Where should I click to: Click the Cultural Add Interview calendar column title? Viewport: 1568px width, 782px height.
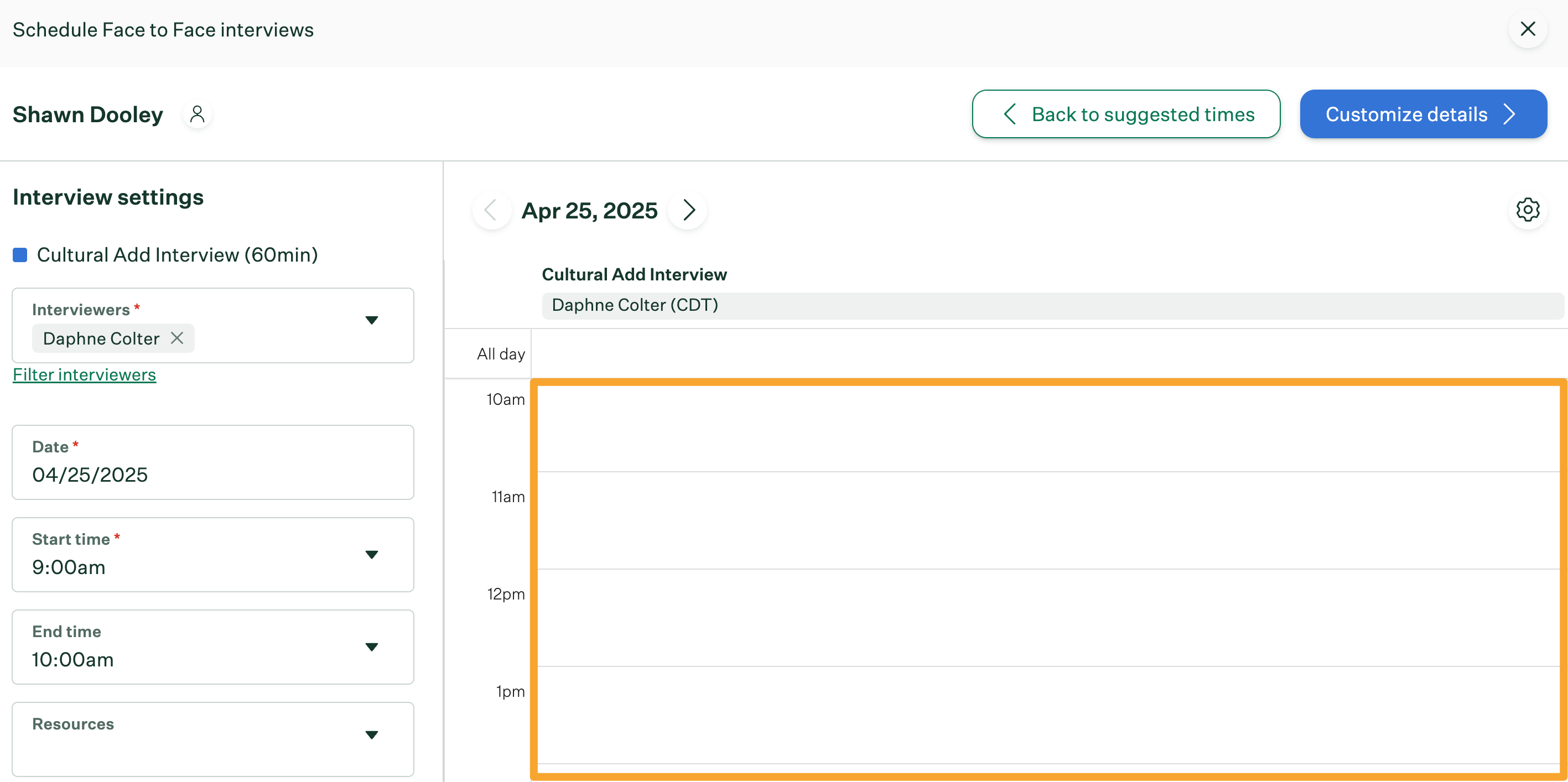click(x=634, y=274)
